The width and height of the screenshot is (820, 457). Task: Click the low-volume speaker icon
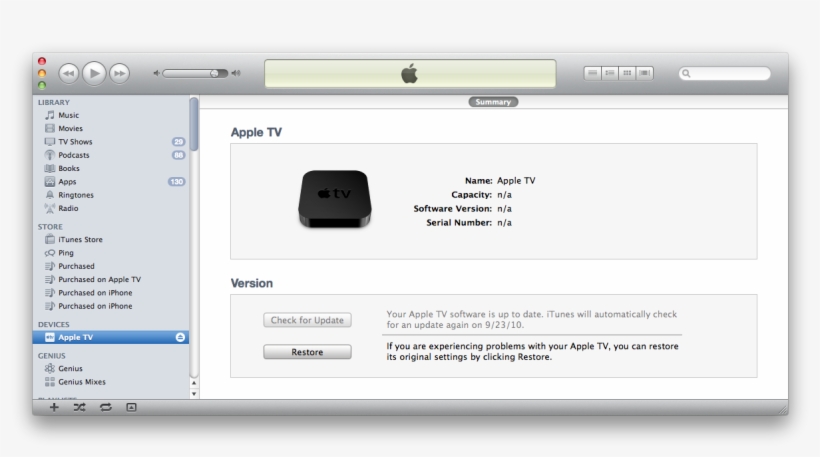[x=156, y=73]
